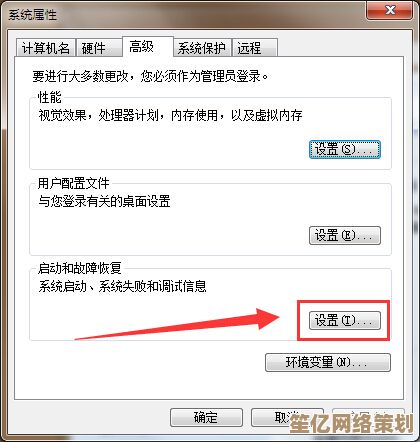Open performance 设置(S) button
This screenshot has height=442, width=420.
pos(345,150)
